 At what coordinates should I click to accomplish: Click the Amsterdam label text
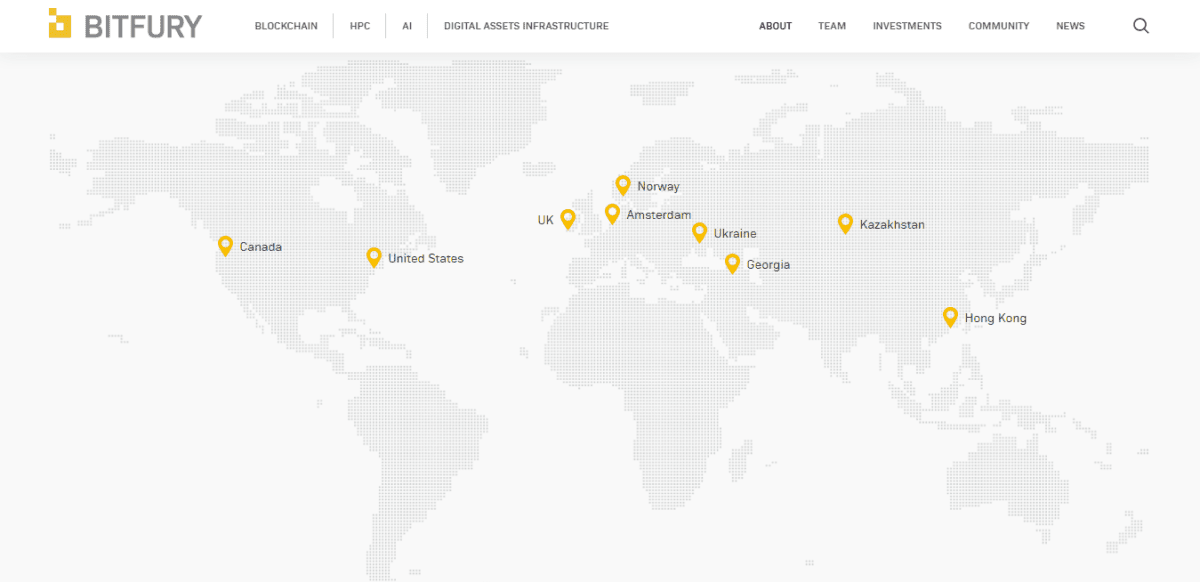pyautogui.click(x=659, y=215)
